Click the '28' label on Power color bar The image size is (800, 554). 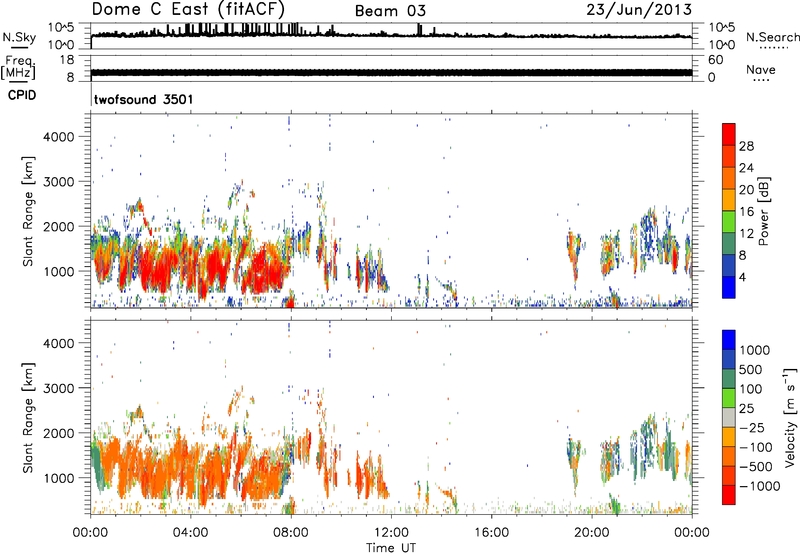coord(746,146)
